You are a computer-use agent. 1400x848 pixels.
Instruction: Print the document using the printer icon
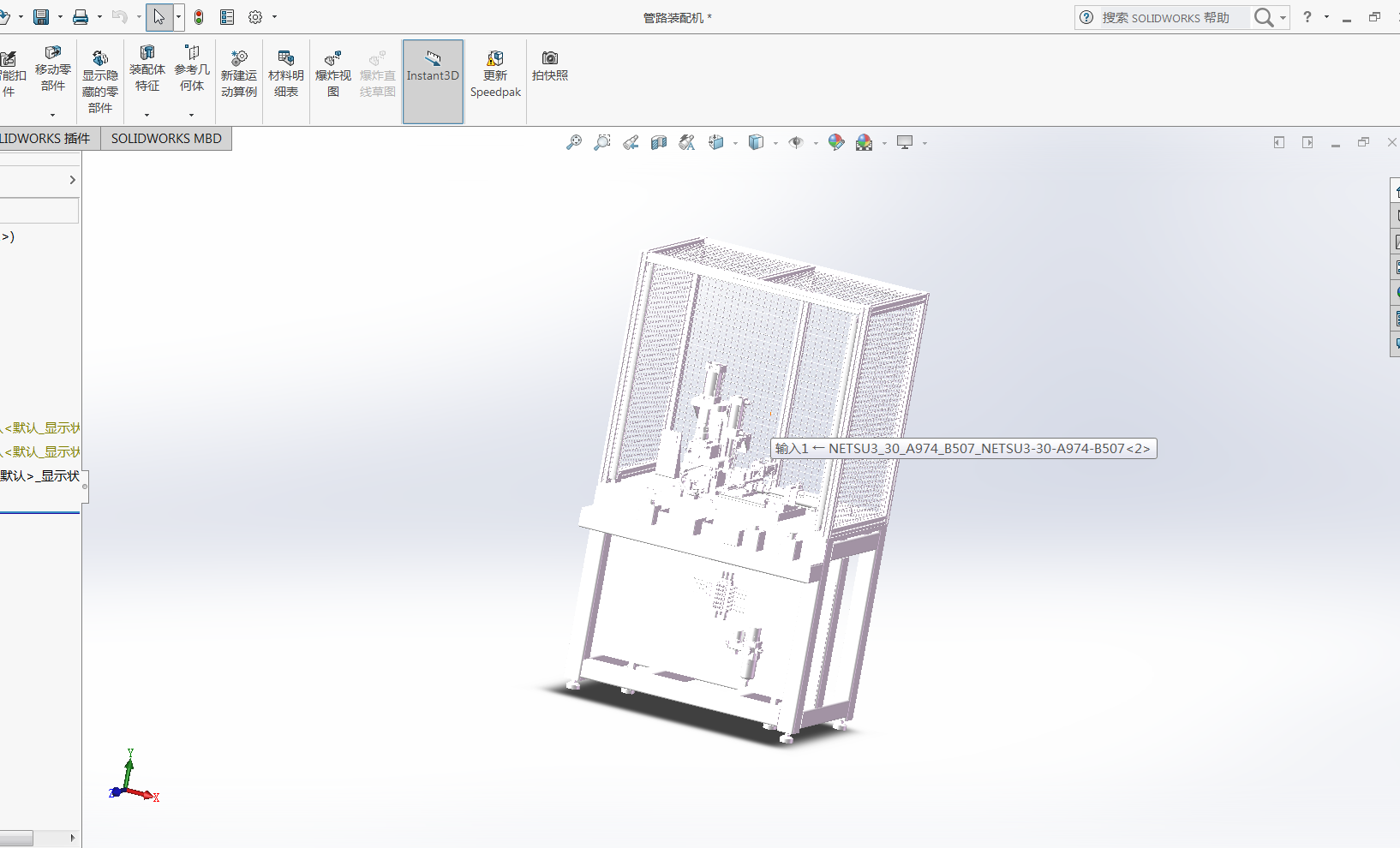coord(81,17)
